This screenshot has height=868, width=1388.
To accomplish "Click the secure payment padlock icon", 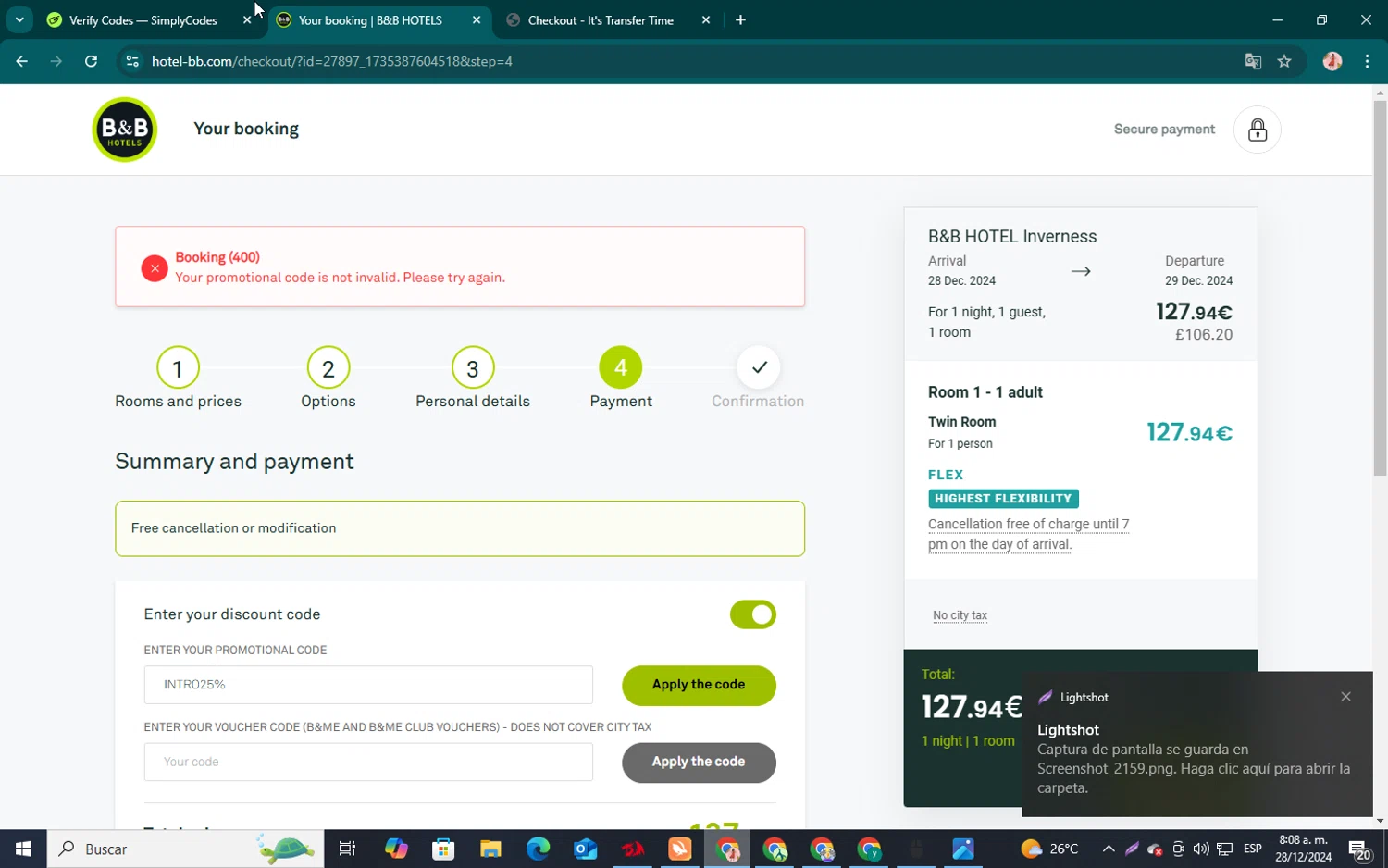I will point(1257,130).
